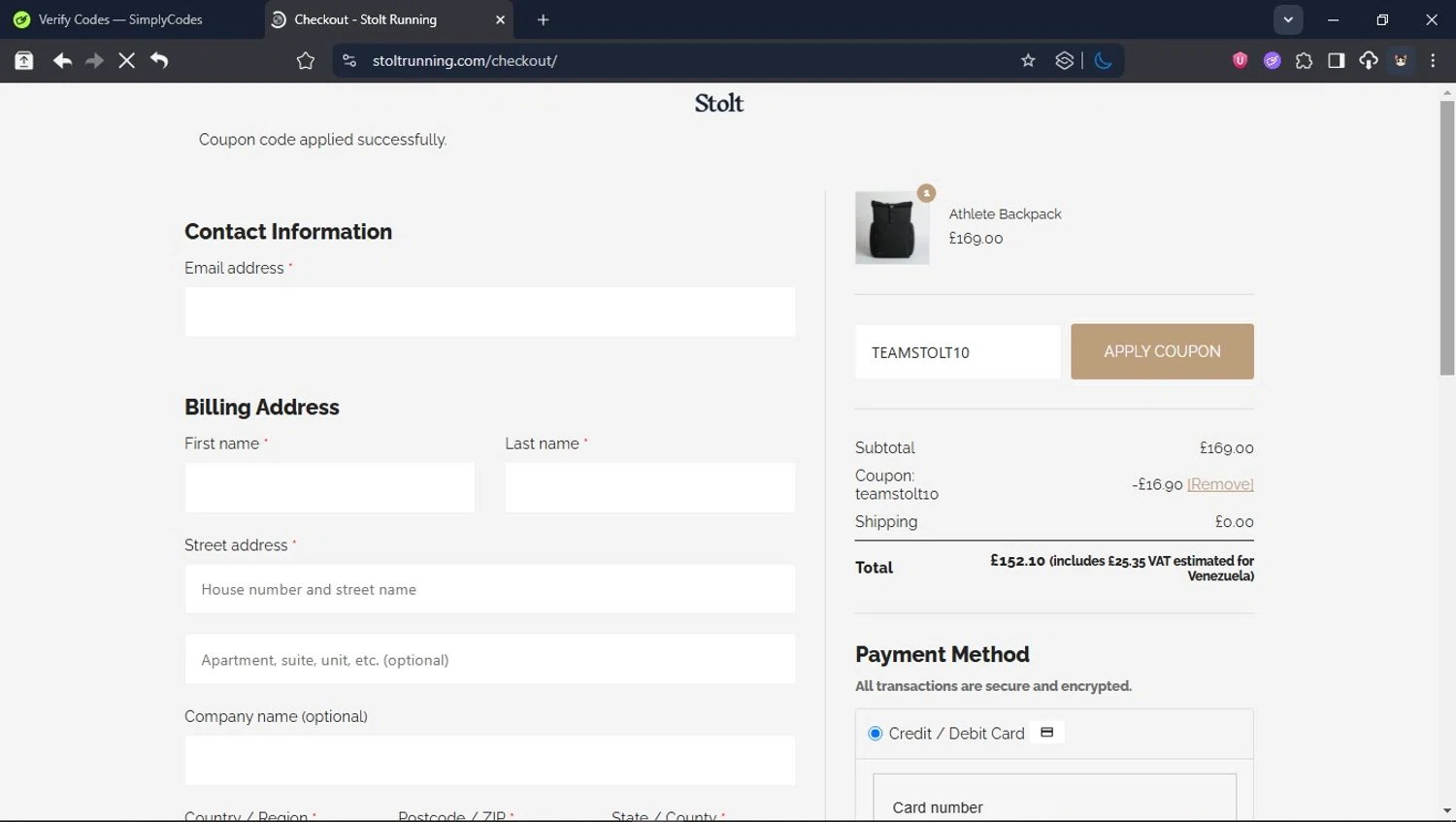Focus the Email address field
The image size is (1456, 822).
pyautogui.click(x=490, y=312)
